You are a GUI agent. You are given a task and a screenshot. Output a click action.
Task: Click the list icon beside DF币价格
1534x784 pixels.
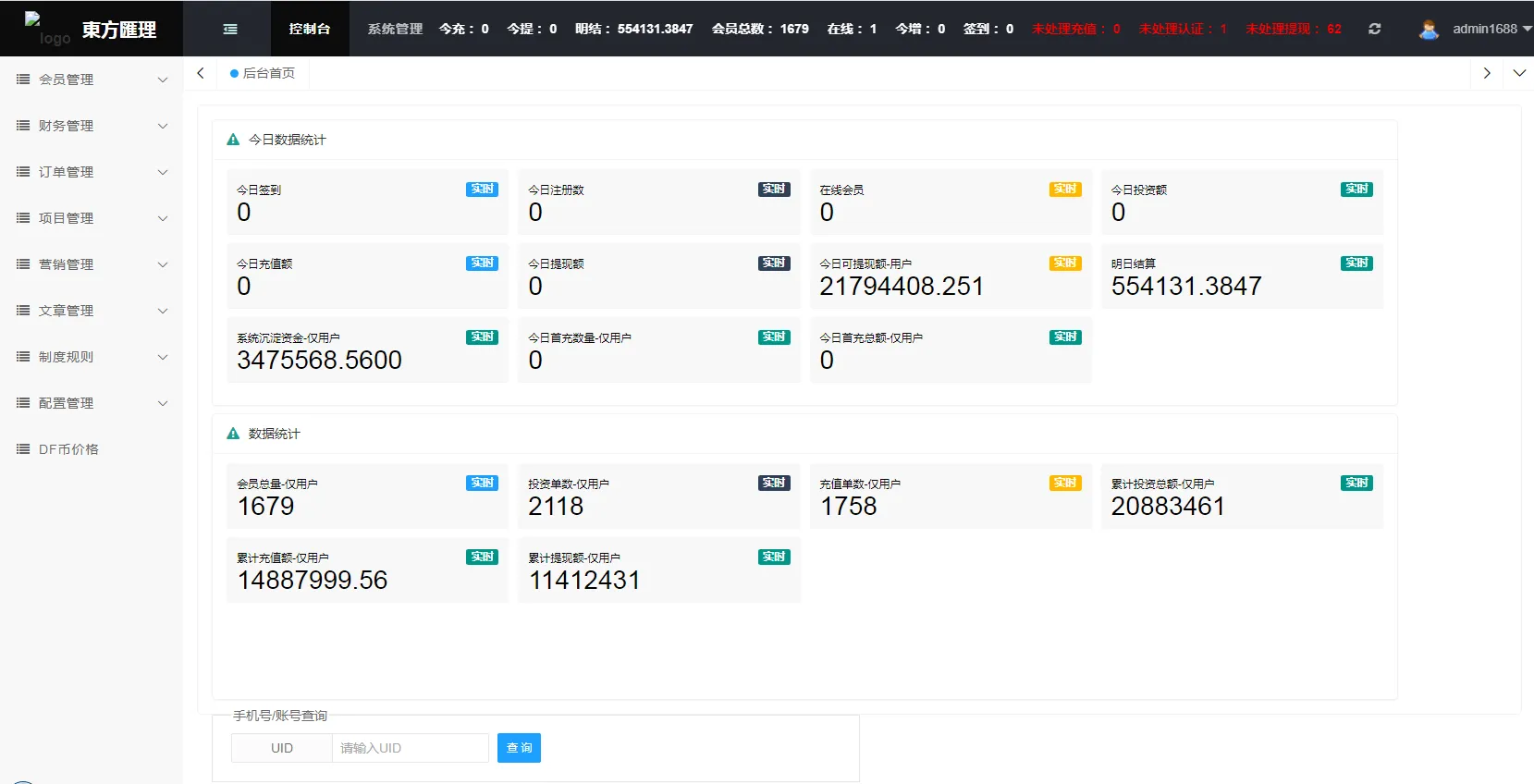coord(23,449)
